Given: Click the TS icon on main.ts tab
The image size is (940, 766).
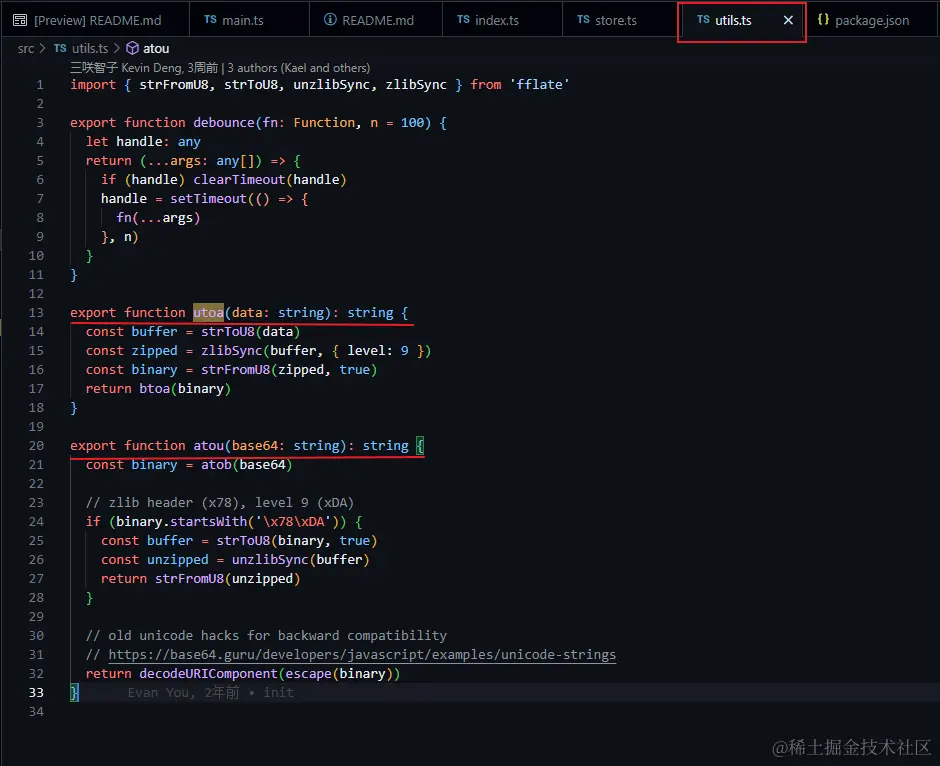Looking at the screenshot, I should pyautogui.click(x=210, y=20).
